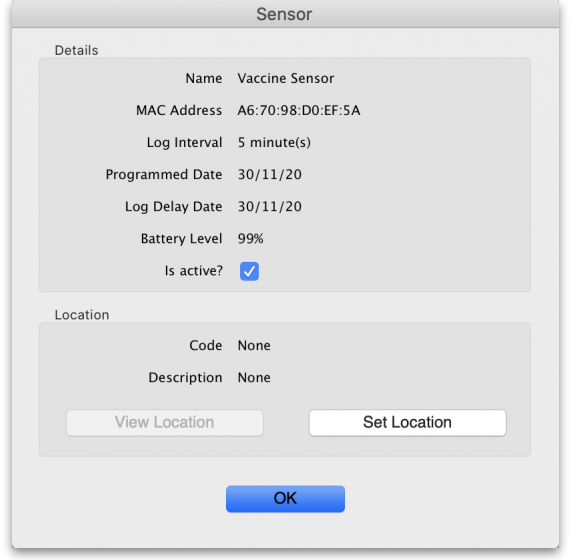Click the 5 minute(s) log interval value
571x560 pixels.
click(x=274, y=142)
